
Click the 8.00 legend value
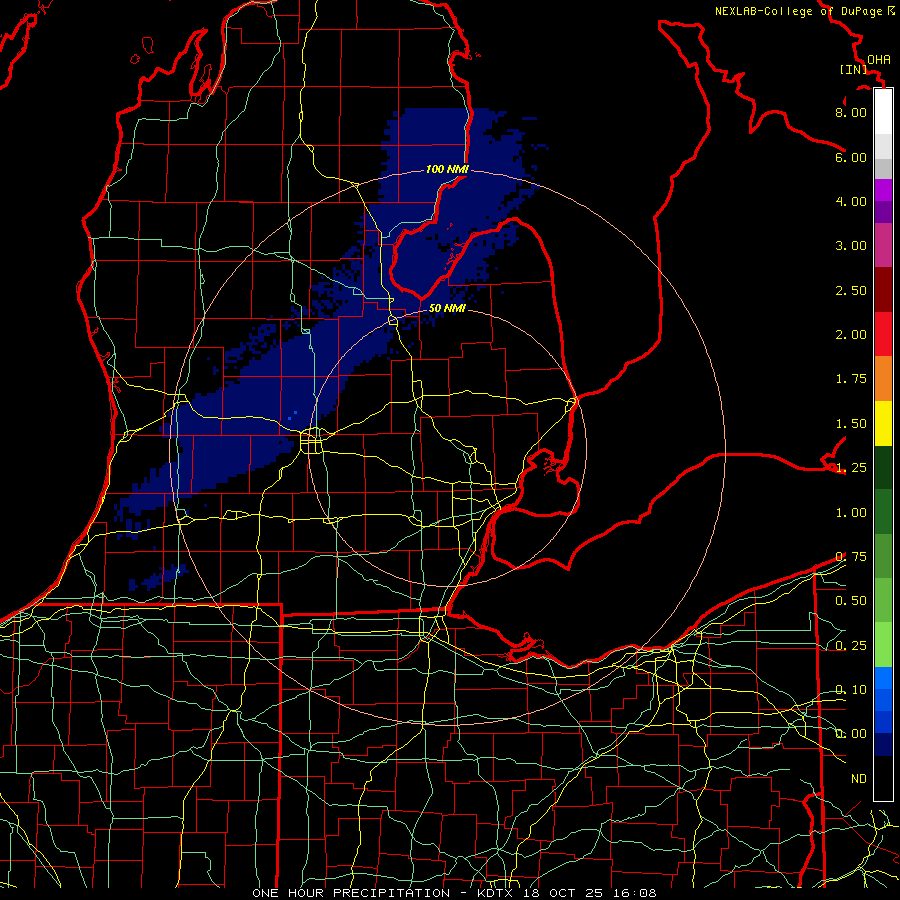tap(851, 112)
